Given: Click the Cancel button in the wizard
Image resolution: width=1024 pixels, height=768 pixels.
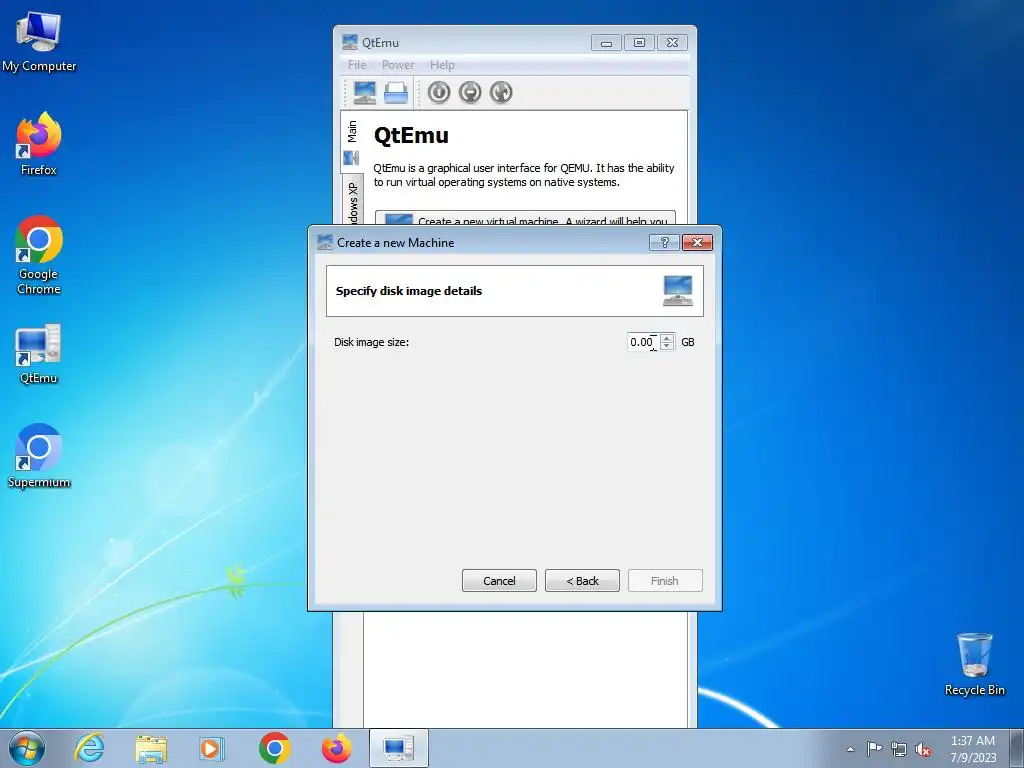Looking at the screenshot, I should click(x=499, y=581).
